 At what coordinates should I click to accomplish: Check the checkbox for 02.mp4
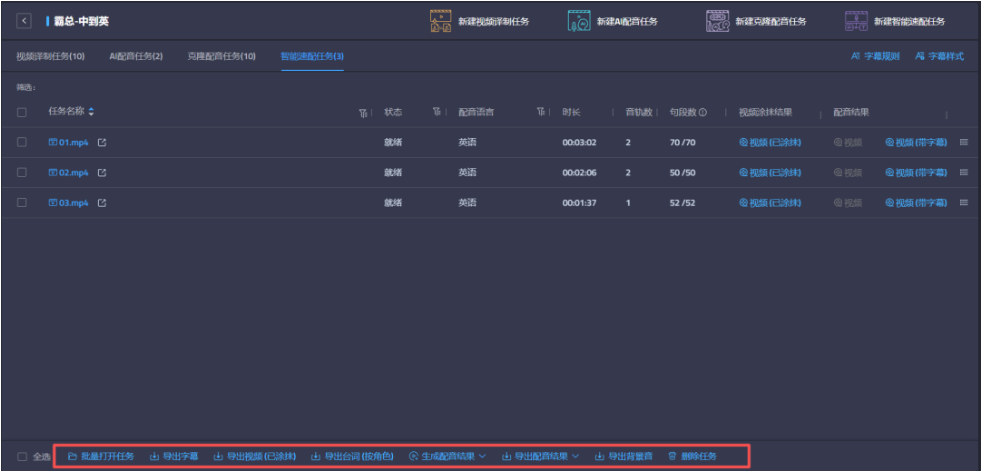[x=22, y=173]
